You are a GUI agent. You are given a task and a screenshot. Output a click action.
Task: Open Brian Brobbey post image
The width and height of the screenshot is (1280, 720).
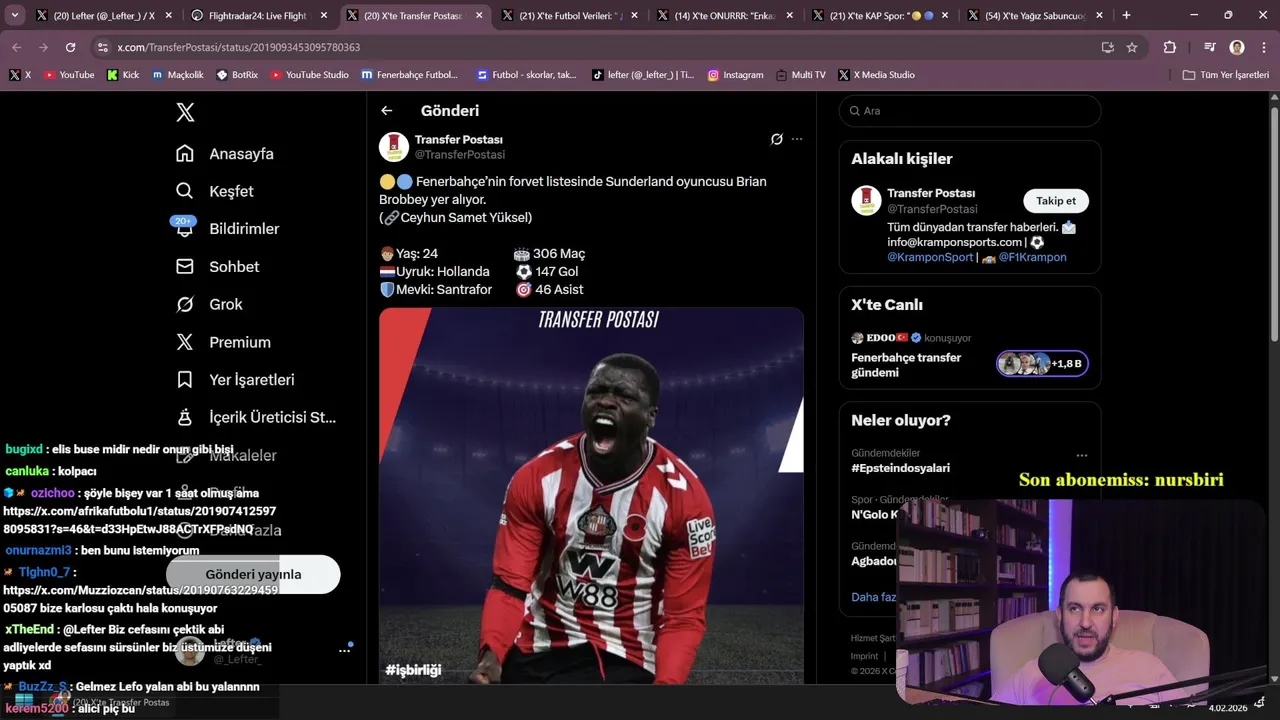click(591, 496)
